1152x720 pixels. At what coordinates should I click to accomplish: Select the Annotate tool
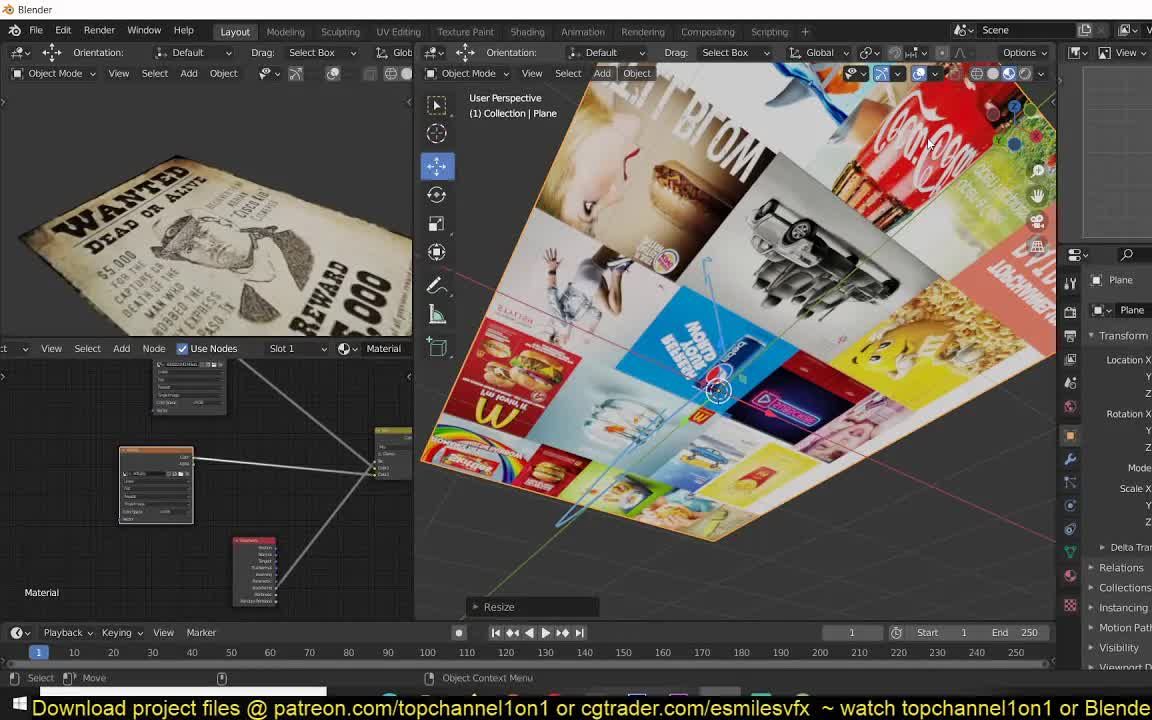(x=436, y=285)
